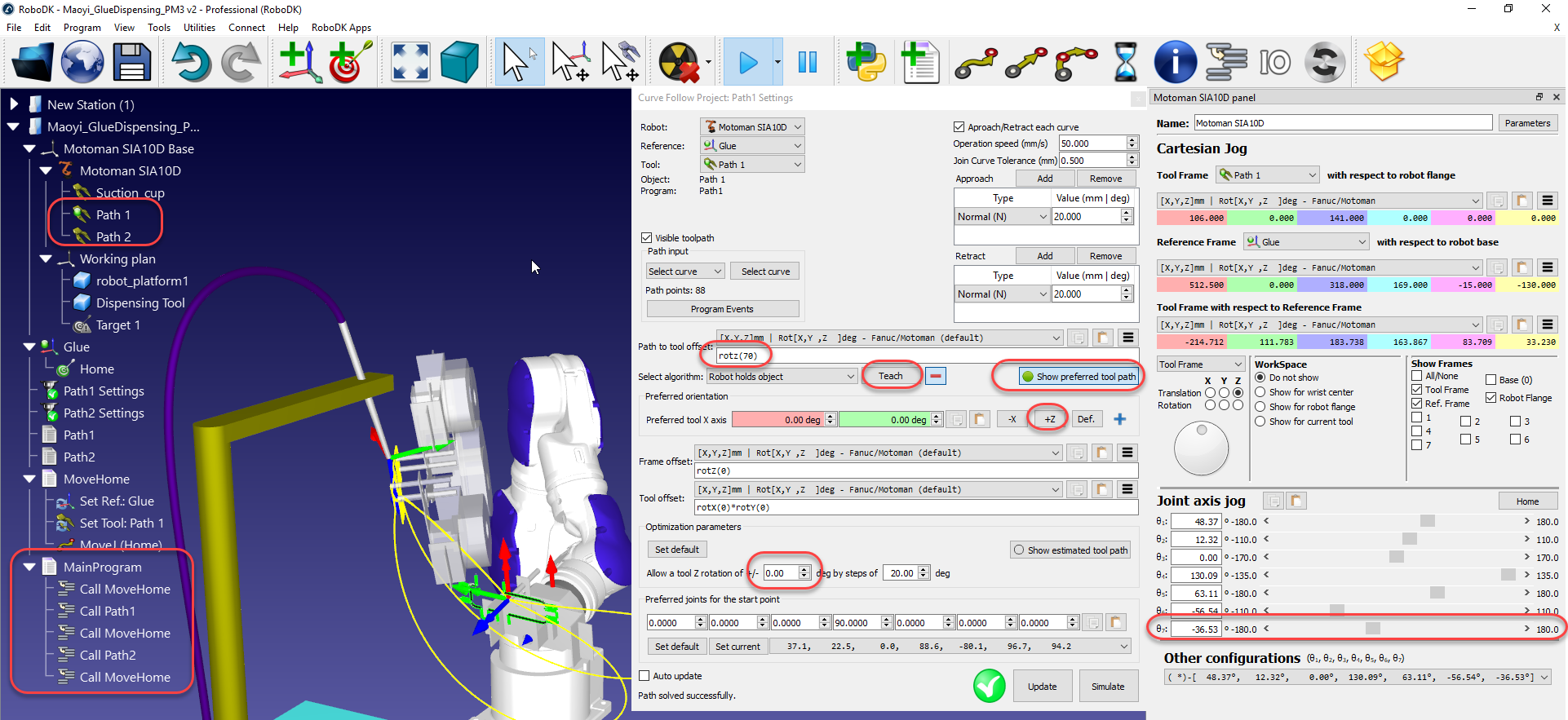Collapse the Working plan tree node
This screenshot has height=720, width=1568.
point(46,258)
